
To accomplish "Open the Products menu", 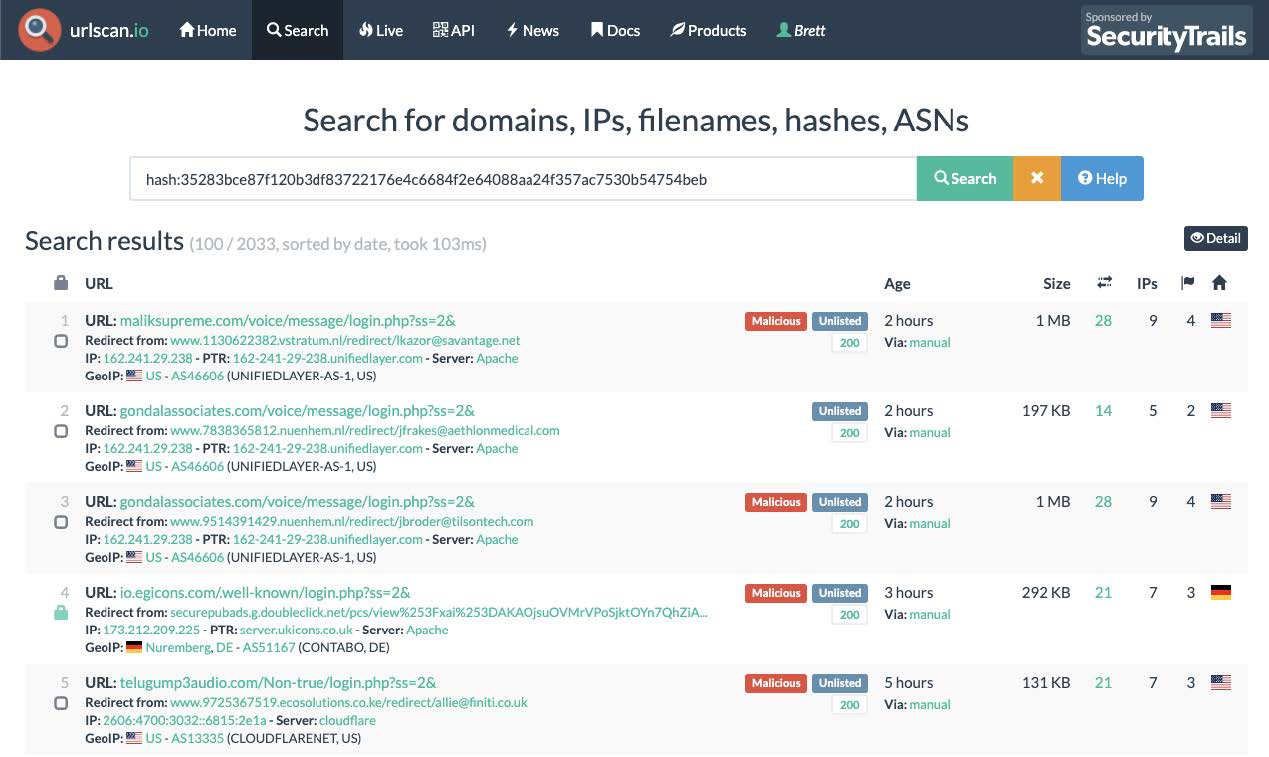I will [x=708, y=30].
